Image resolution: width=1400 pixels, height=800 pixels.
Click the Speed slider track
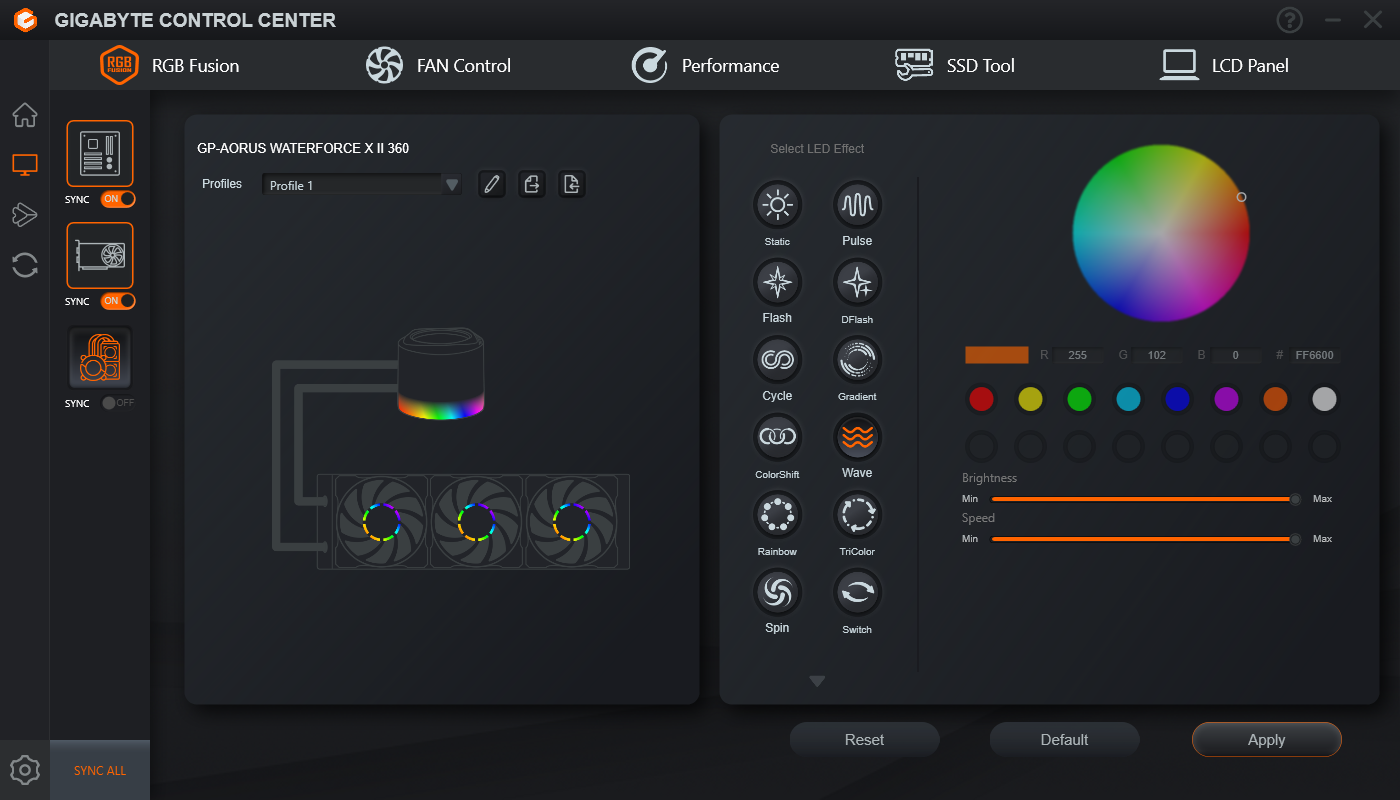(x=1146, y=539)
